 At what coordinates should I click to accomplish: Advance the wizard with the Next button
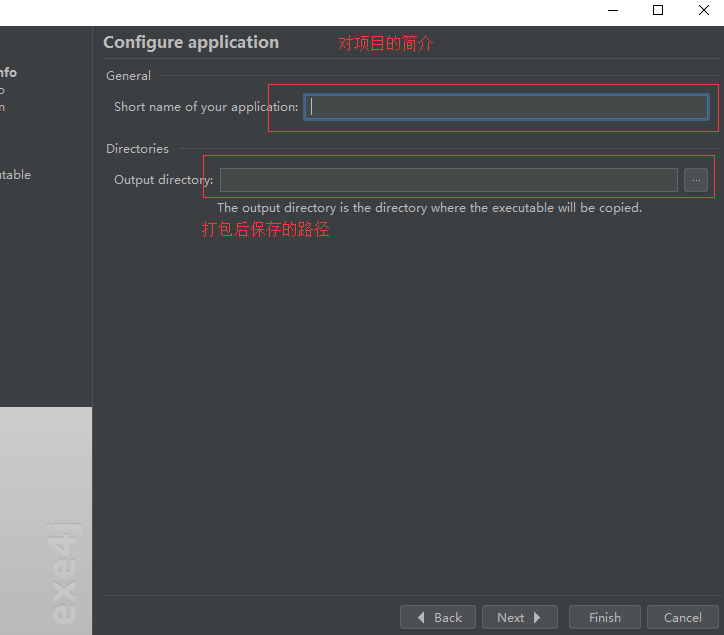(x=519, y=617)
